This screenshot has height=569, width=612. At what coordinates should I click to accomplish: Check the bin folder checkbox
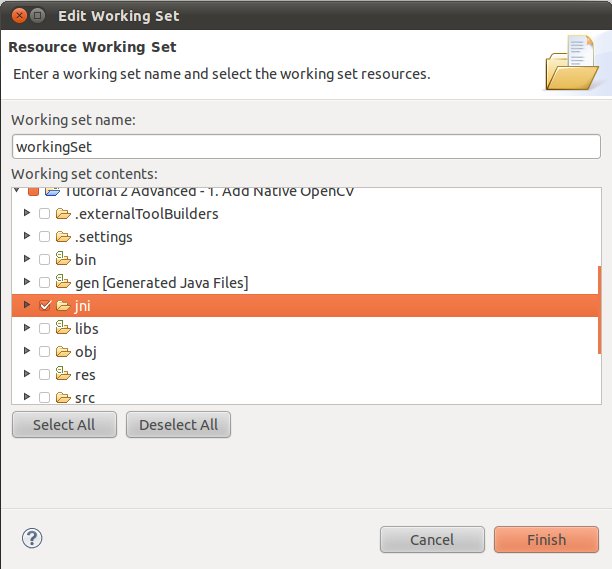pyautogui.click(x=44, y=260)
